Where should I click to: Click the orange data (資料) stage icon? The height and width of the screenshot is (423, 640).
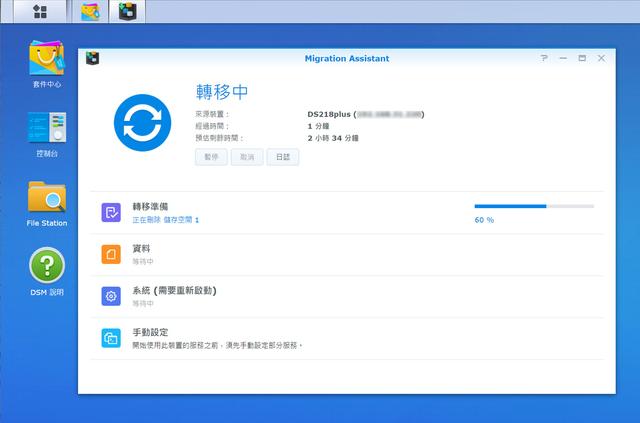(111, 254)
